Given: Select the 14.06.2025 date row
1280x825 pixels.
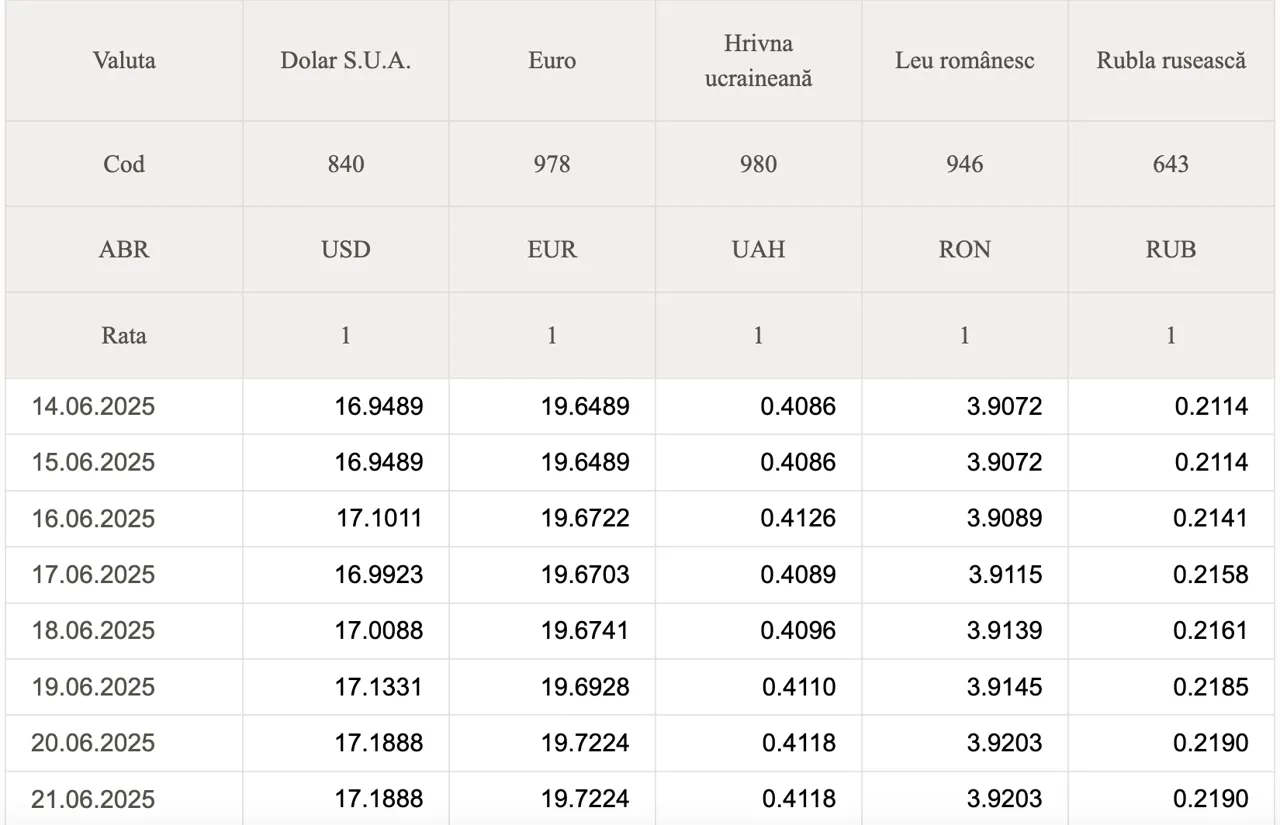Looking at the screenshot, I should [x=640, y=407].
